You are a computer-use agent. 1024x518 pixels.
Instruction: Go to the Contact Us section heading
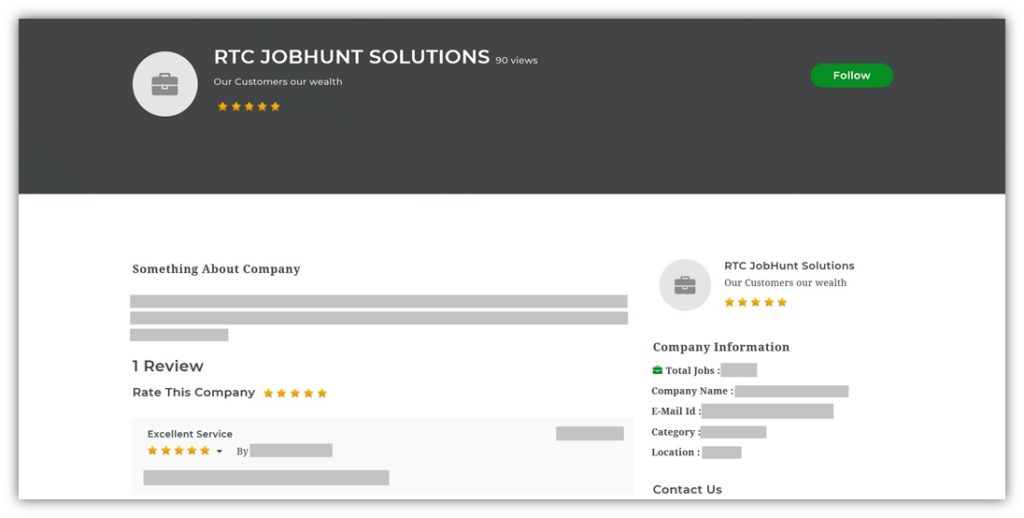coord(687,489)
